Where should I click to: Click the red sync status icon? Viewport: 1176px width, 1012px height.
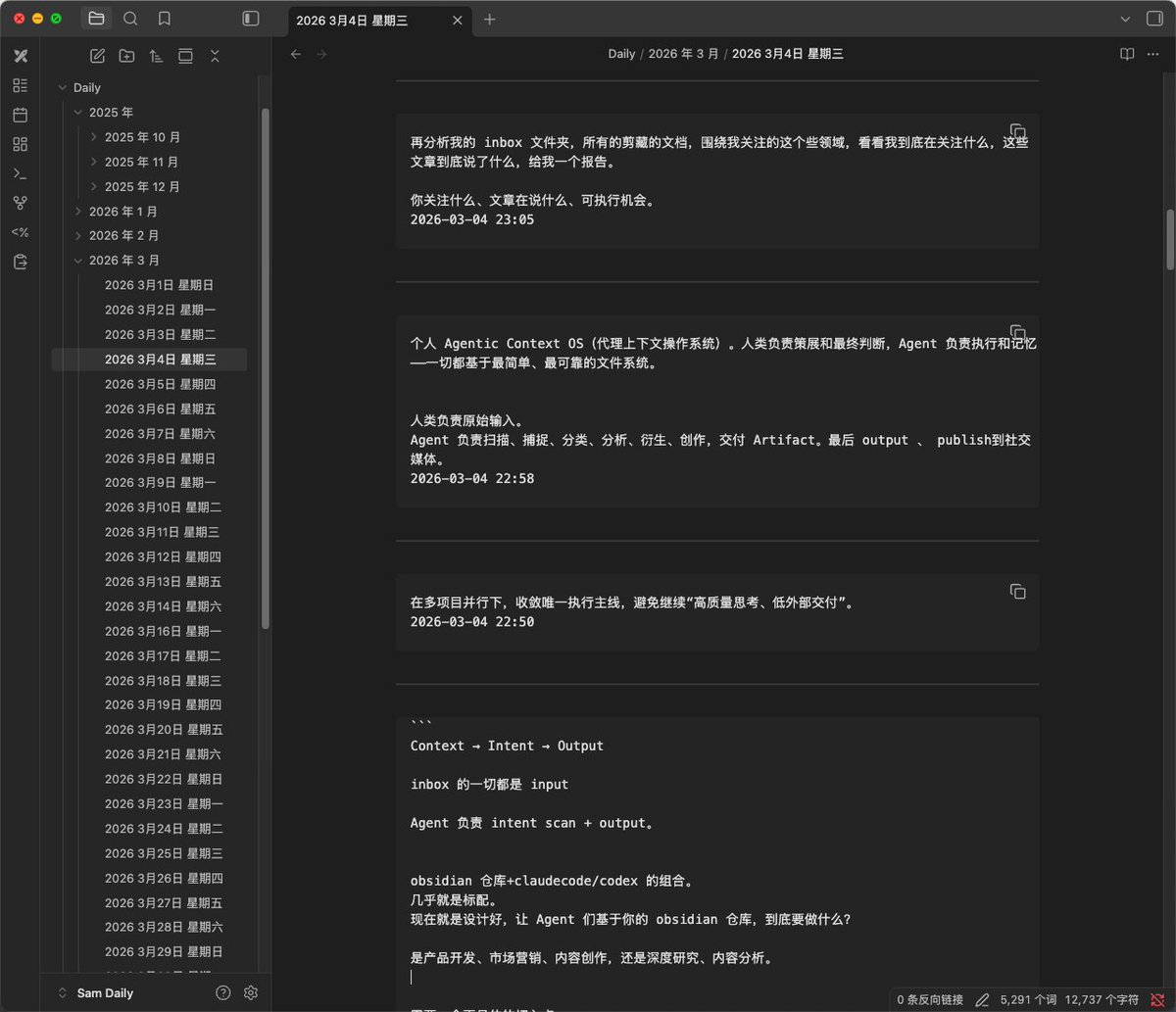(1157, 1000)
